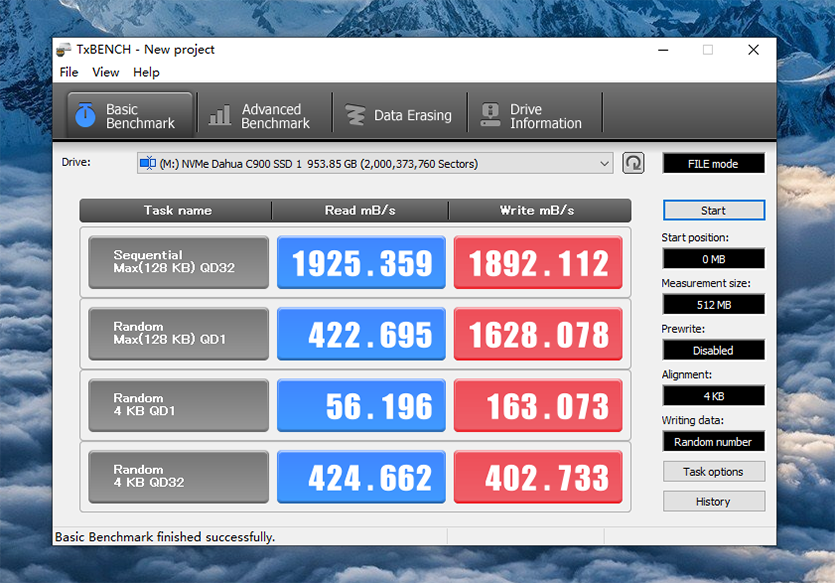
Task: Click the Drive Information disk icon
Action: (490, 116)
